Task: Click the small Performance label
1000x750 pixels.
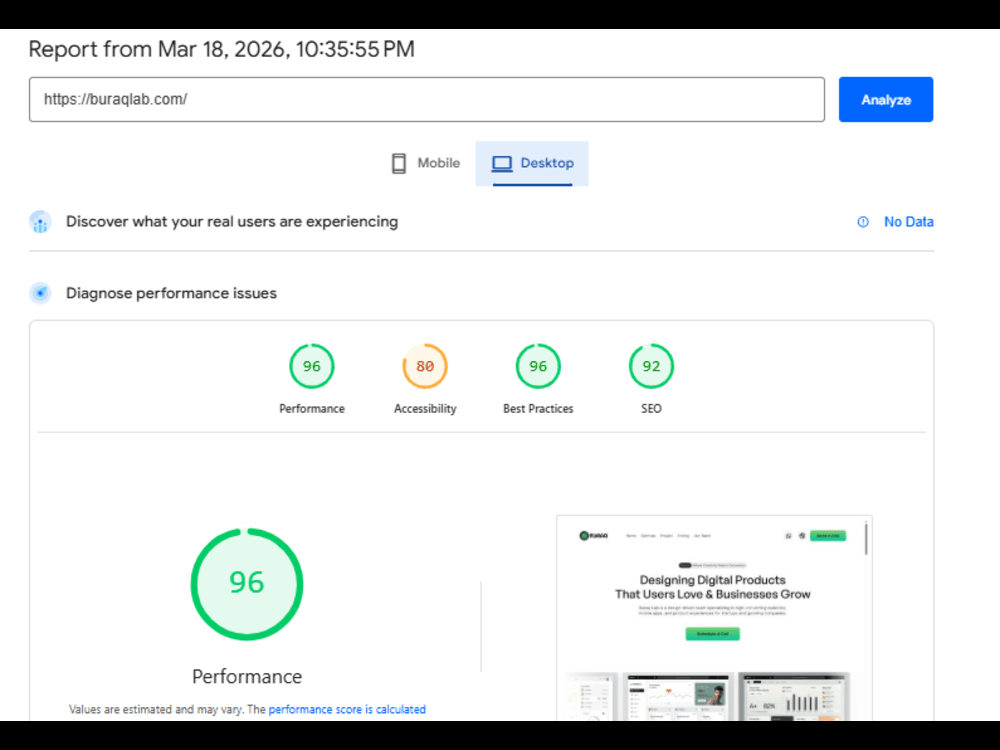Action: click(x=311, y=409)
